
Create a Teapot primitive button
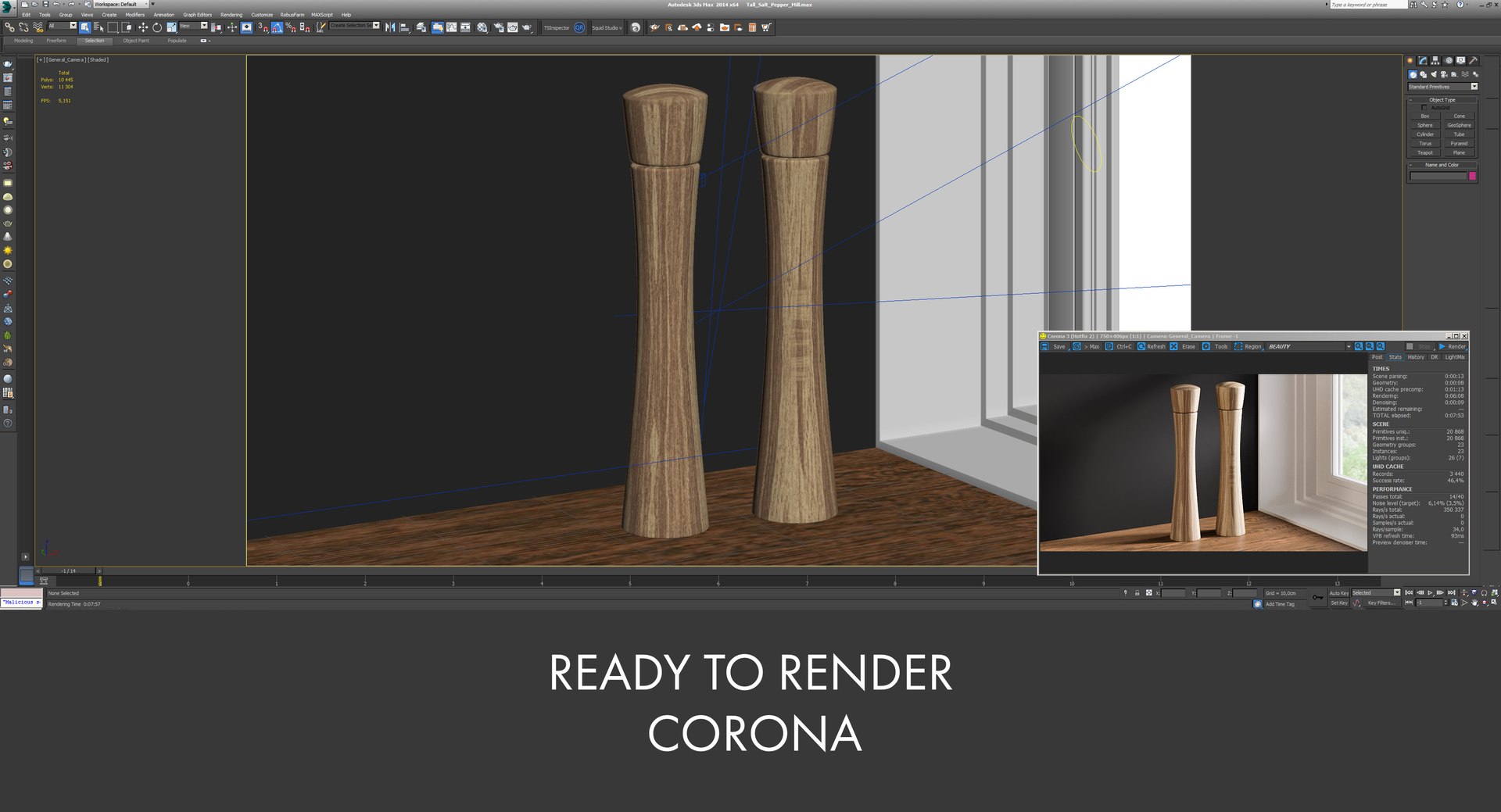(1425, 152)
